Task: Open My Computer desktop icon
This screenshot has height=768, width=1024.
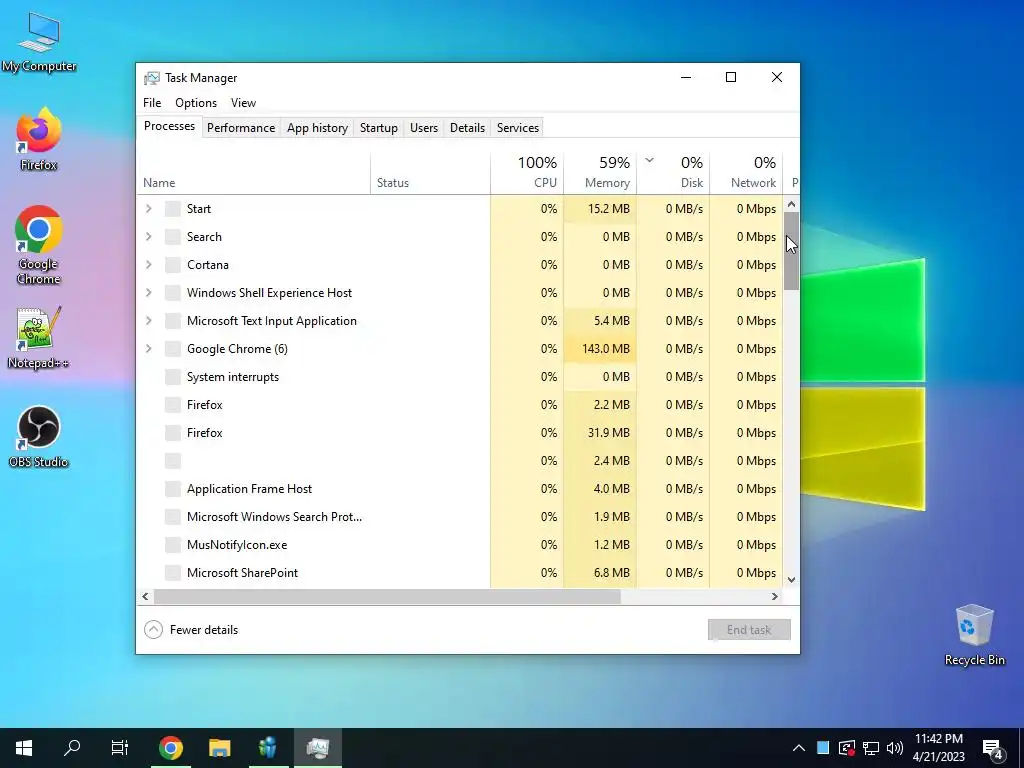Action: click(39, 42)
